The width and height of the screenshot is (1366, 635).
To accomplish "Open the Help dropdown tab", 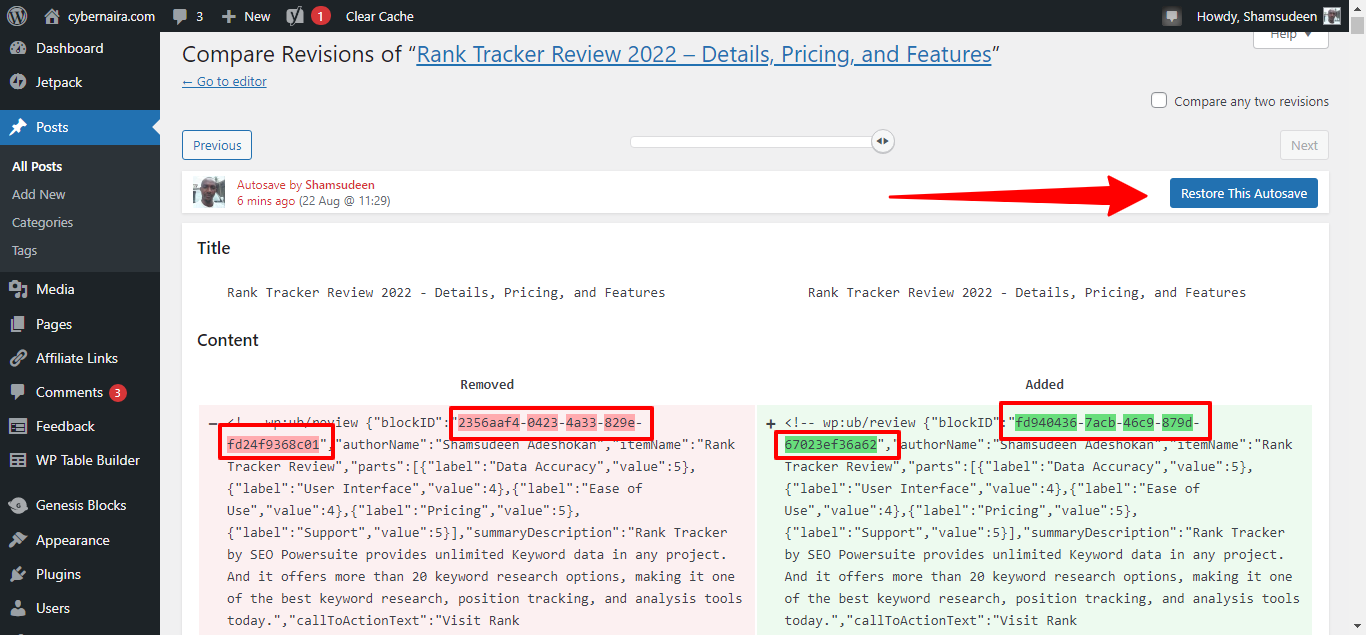I will tap(1290, 37).
